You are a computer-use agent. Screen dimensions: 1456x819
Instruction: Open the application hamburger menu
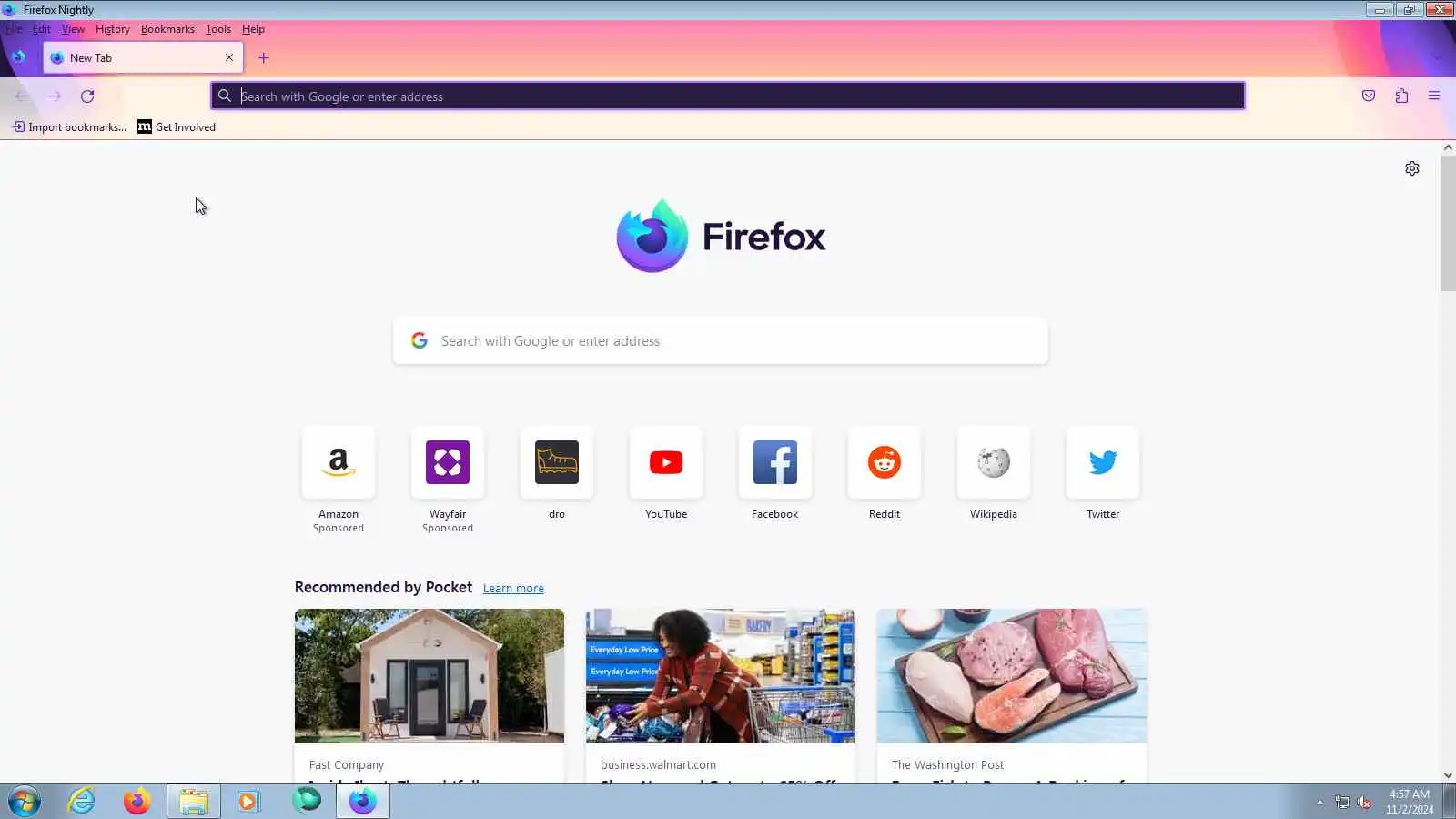[x=1434, y=96]
